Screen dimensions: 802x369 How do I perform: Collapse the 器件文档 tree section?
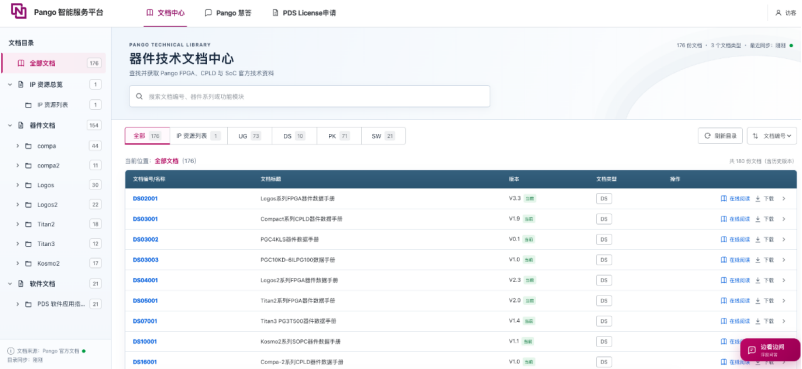[x=10, y=125]
